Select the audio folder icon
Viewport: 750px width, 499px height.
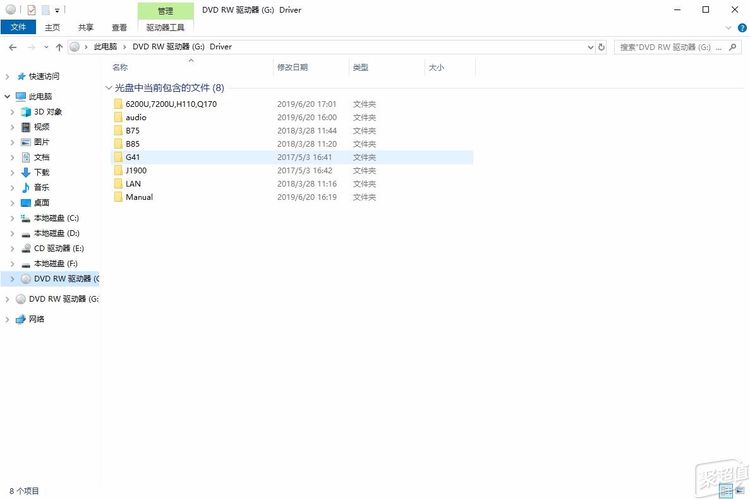click(118, 117)
